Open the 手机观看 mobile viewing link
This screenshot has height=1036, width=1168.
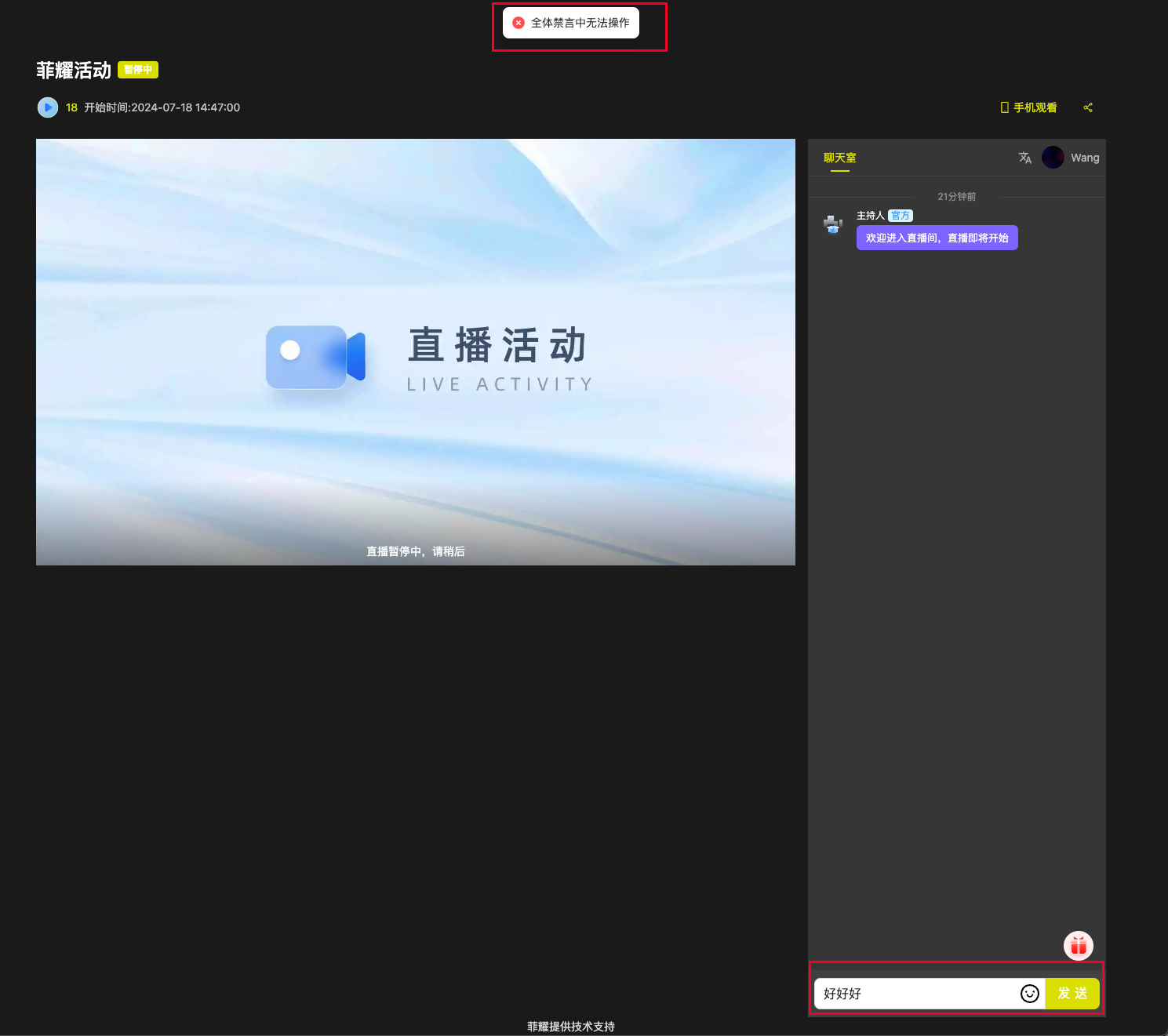tap(1028, 107)
